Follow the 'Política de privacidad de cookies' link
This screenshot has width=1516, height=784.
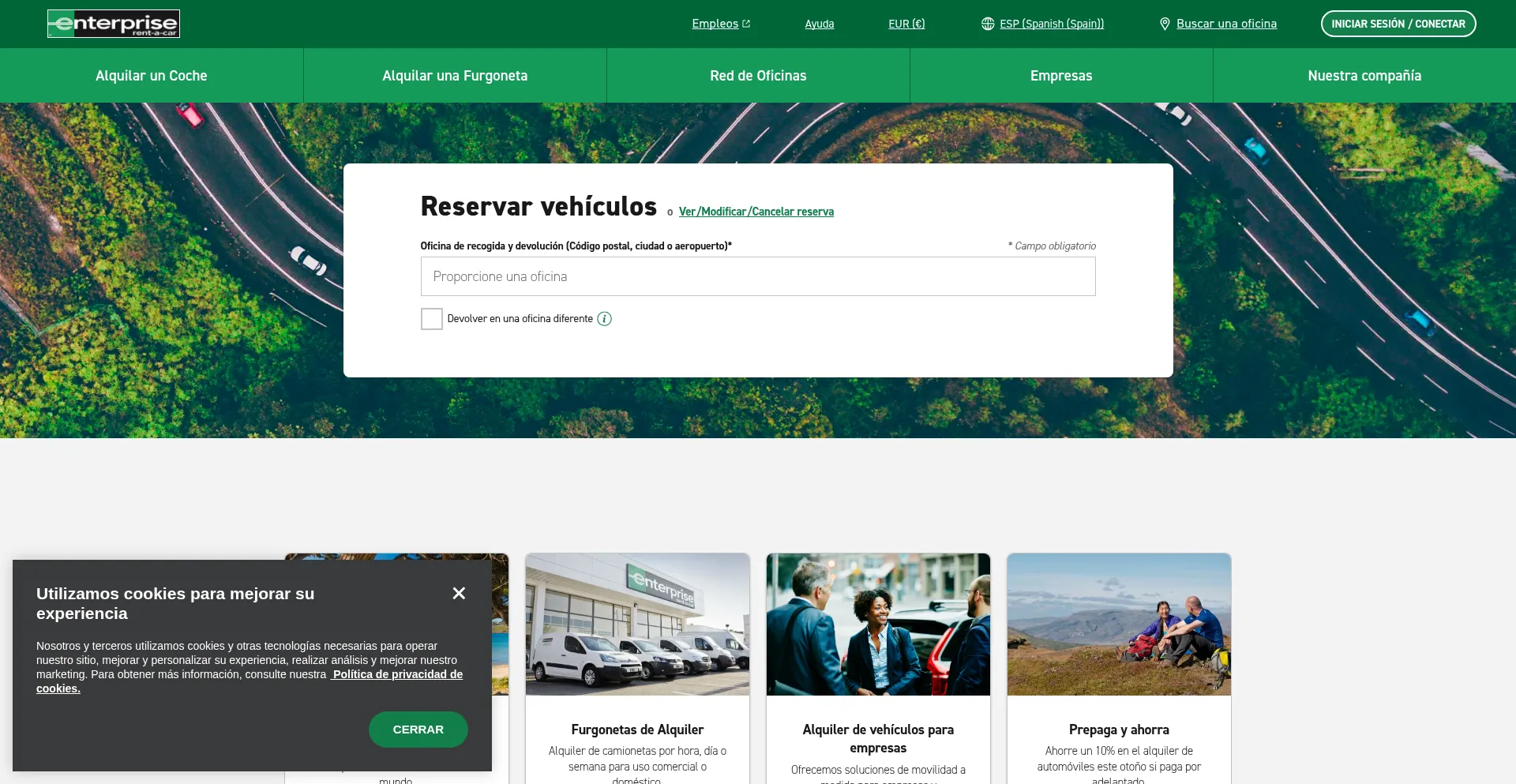[x=397, y=674]
